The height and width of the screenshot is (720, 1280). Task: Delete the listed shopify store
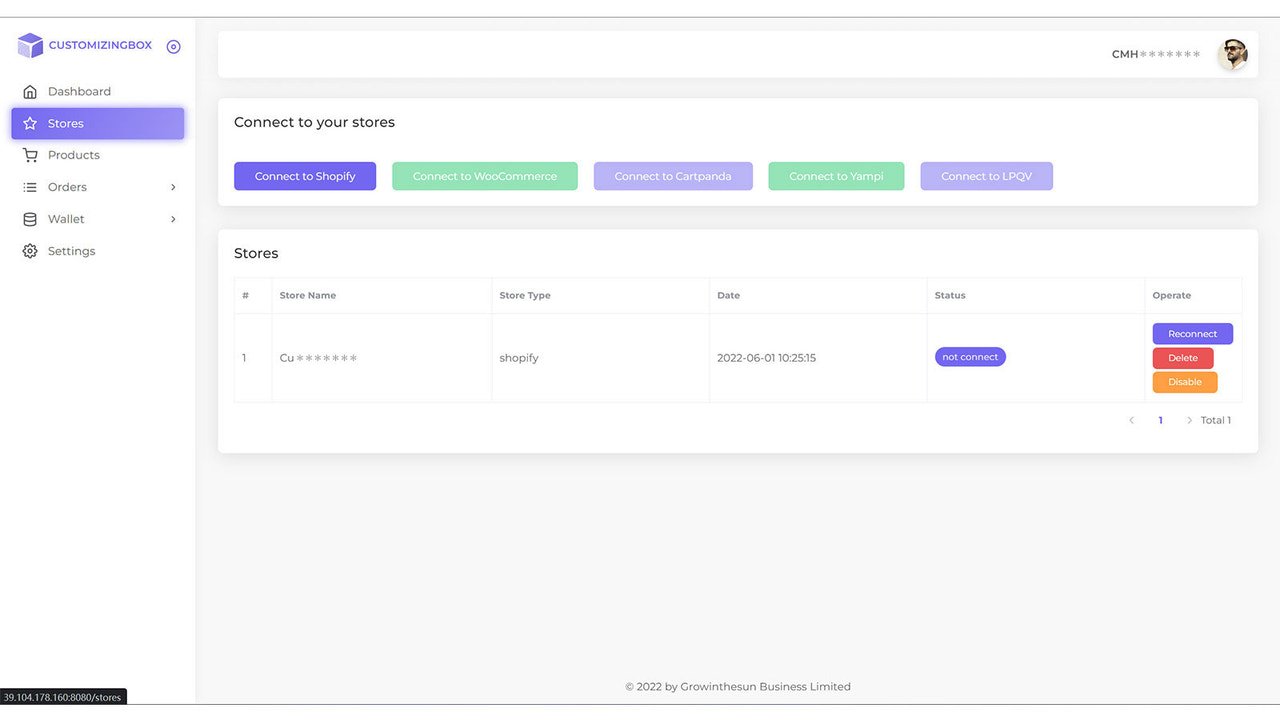pos(1183,357)
